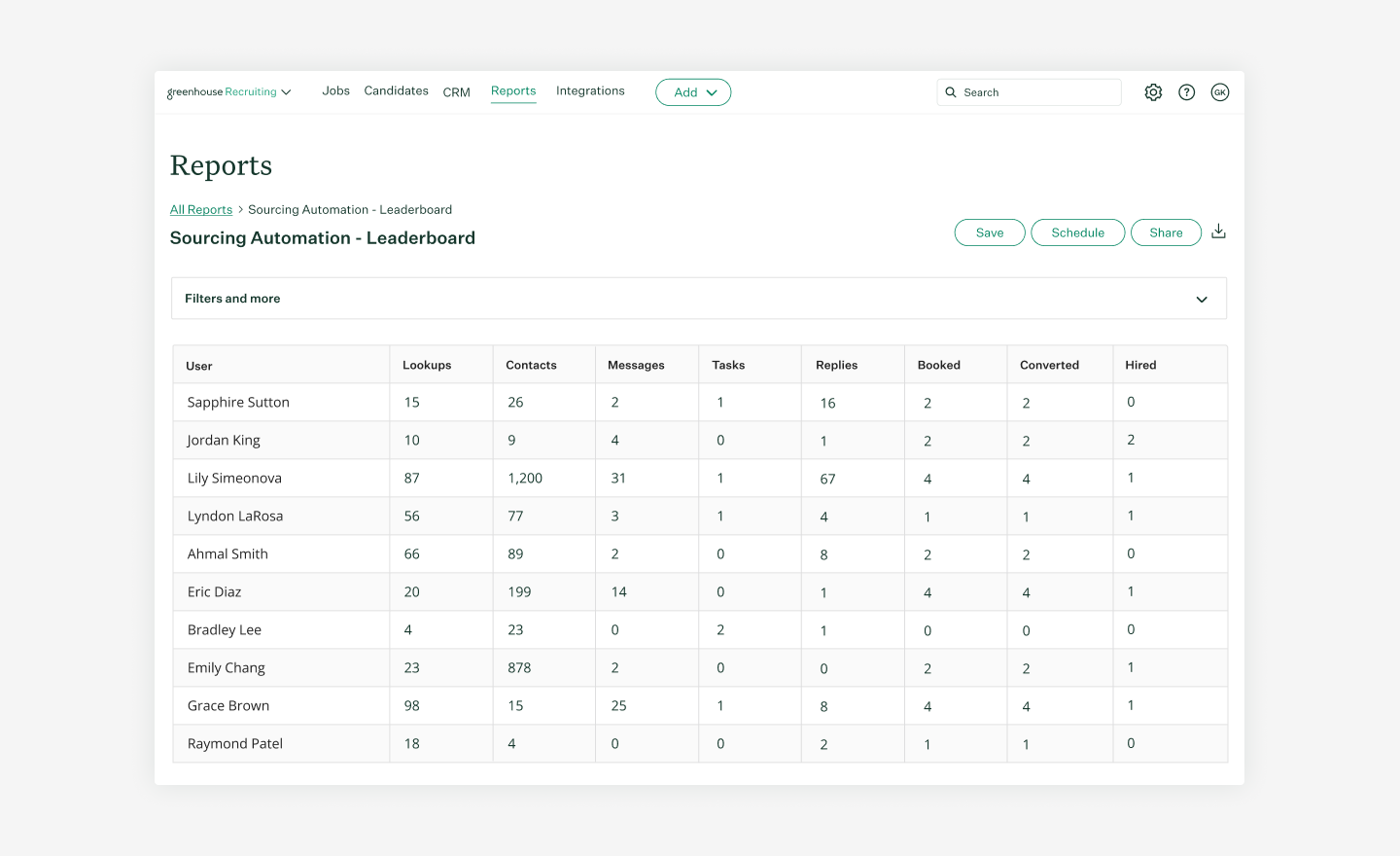Download the report via the export icon
This screenshot has height=856, width=1400.
point(1218,232)
